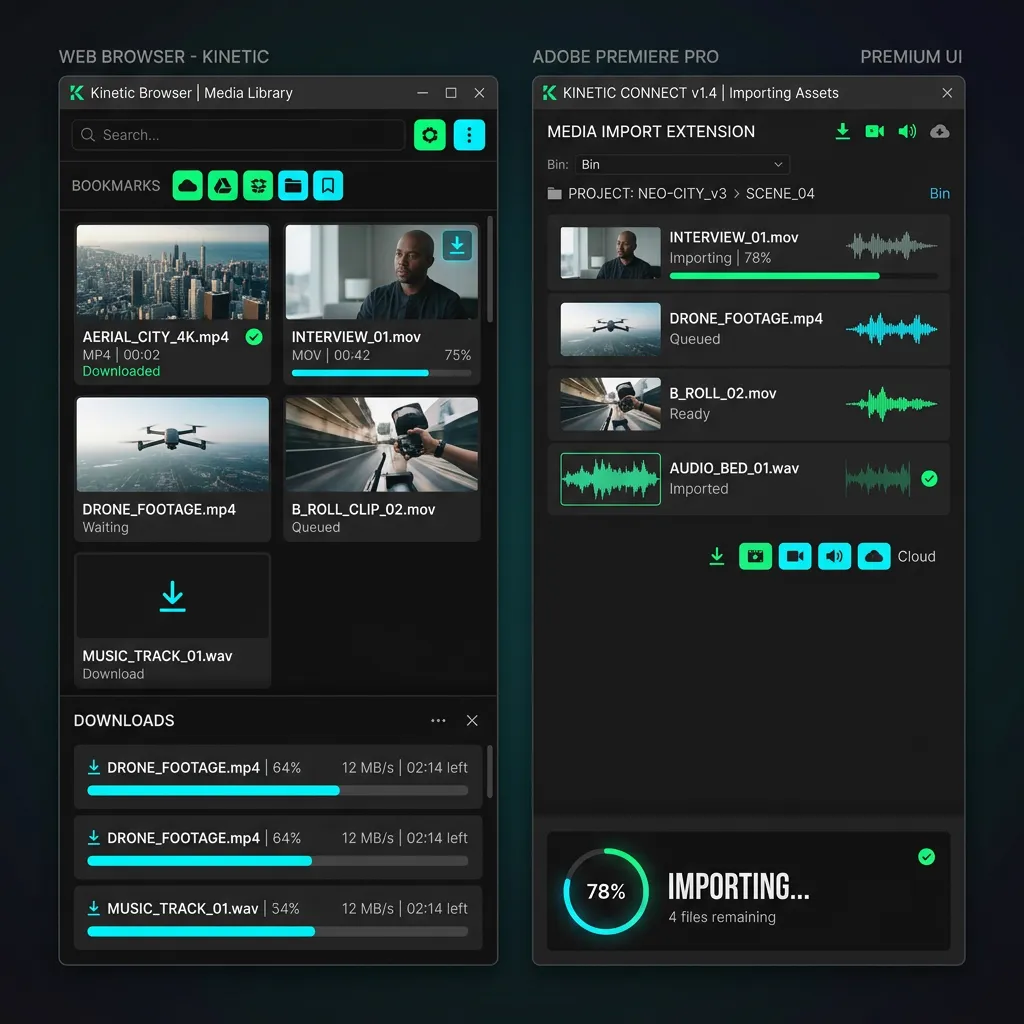
Task: Click 'Waiting' under DRONE_FOOTAGE.mp4
Action: coord(105,527)
